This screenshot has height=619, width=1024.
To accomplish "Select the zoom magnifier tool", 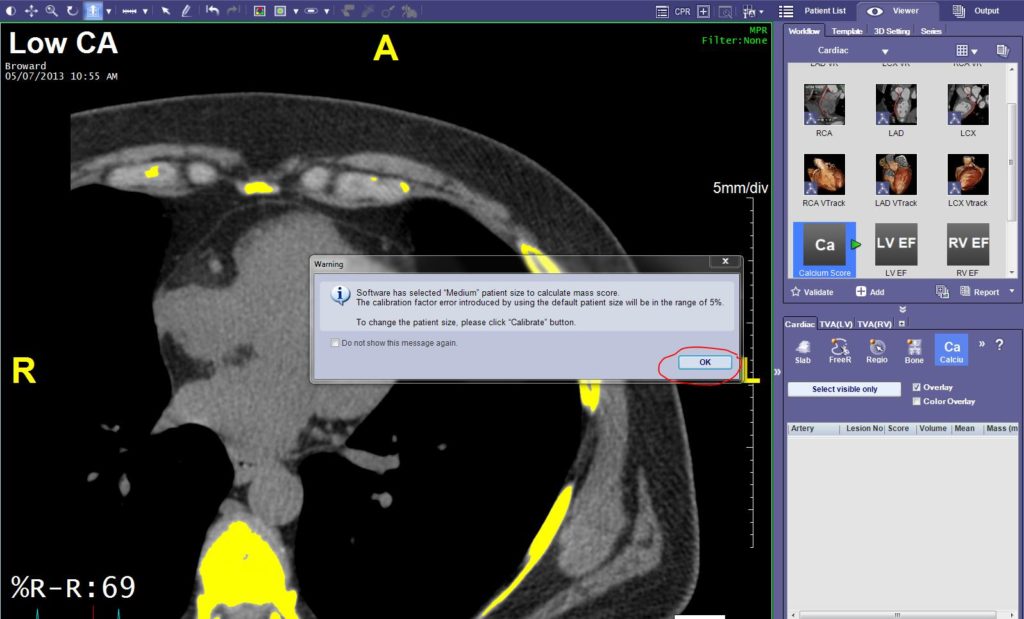I will (52, 11).
